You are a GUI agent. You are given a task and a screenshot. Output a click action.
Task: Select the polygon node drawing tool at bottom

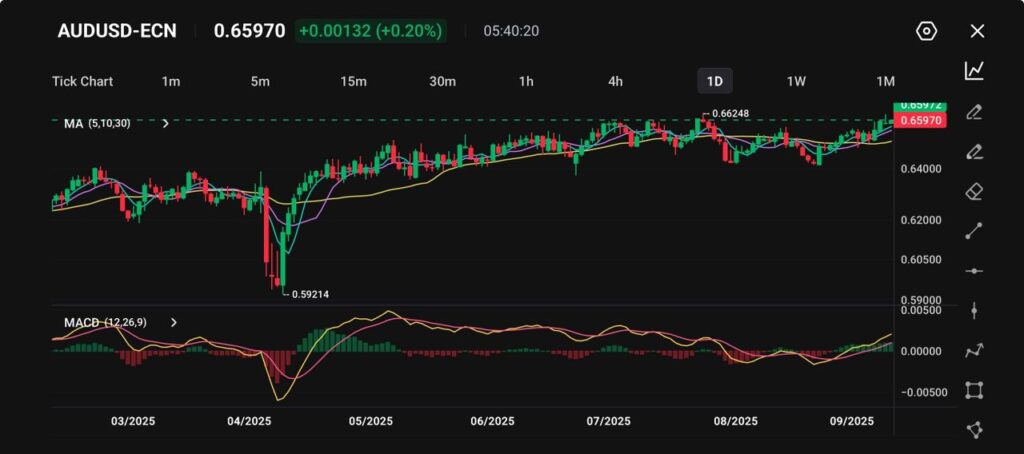974,429
